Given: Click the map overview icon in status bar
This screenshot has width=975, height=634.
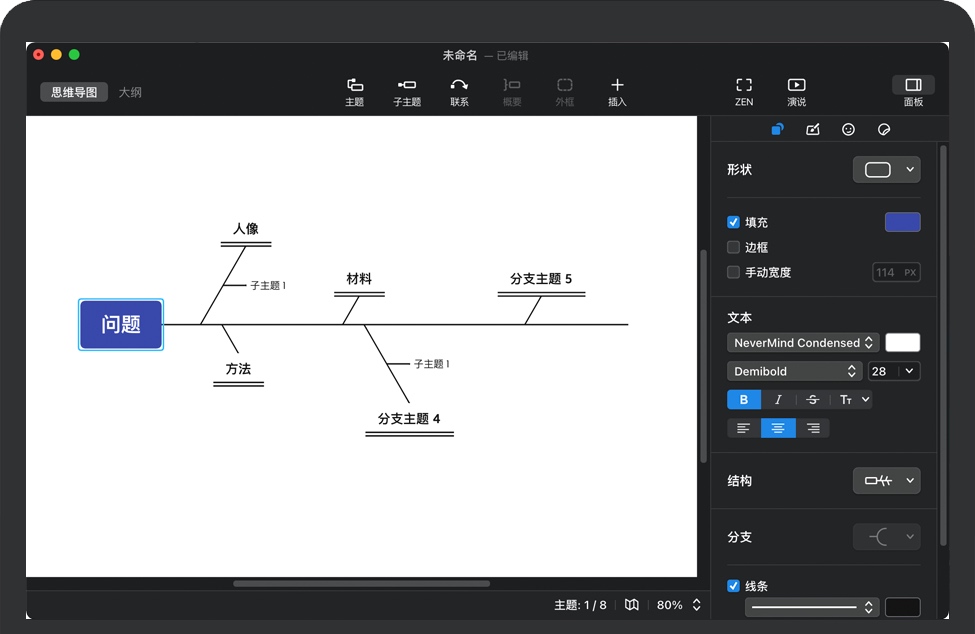Looking at the screenshot, I should (632, 605).
